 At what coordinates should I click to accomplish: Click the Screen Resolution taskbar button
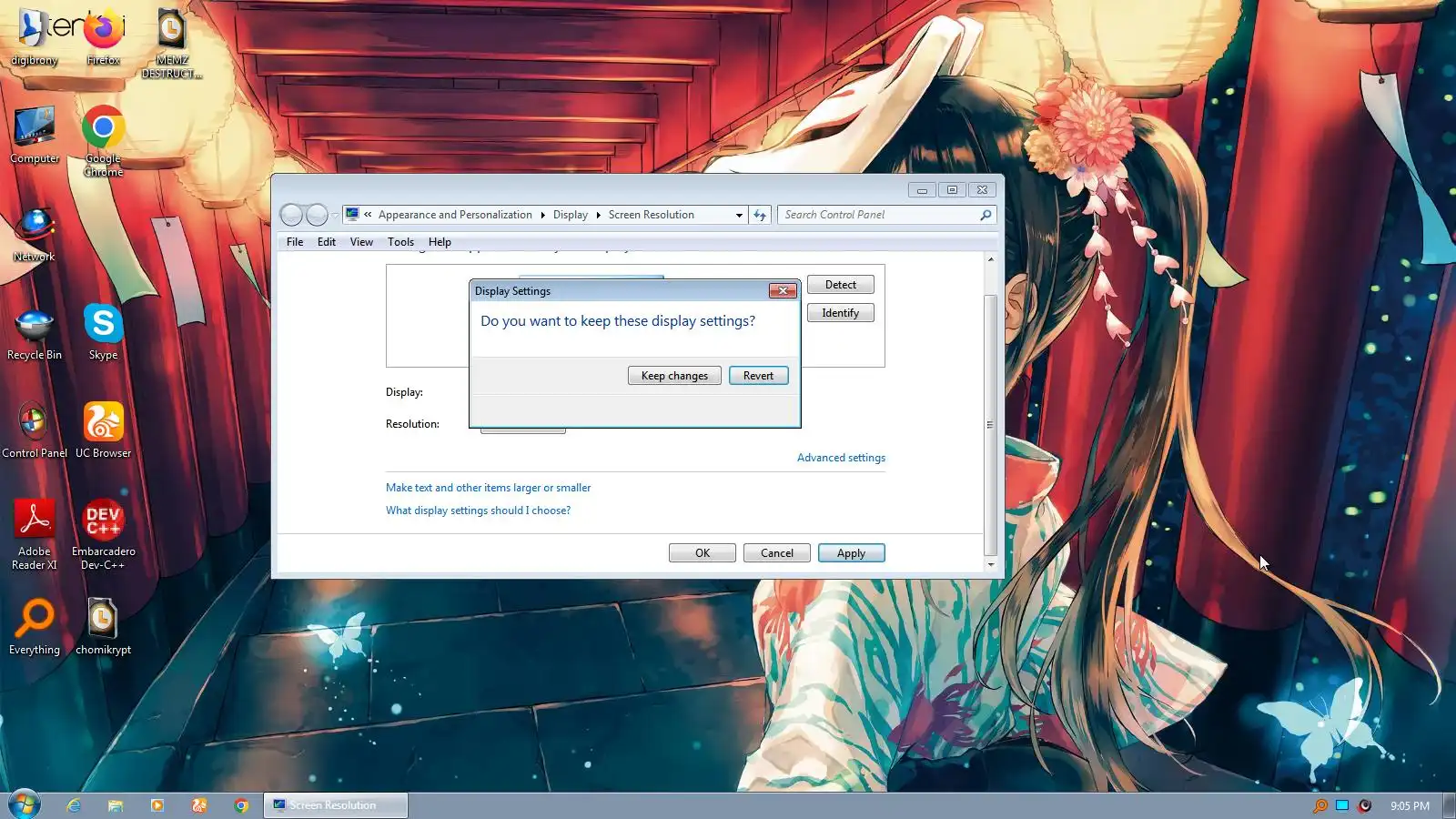point(336,805)
